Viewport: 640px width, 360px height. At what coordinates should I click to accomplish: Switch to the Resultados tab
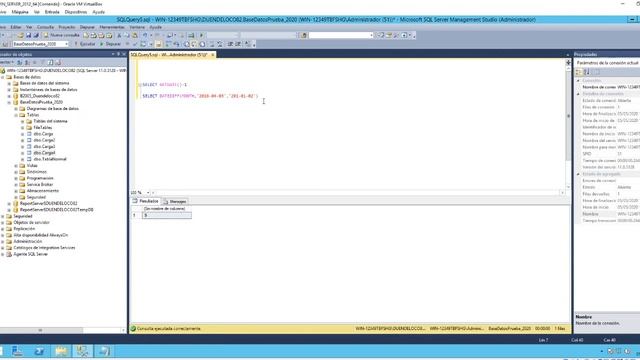tap(145, 201)
